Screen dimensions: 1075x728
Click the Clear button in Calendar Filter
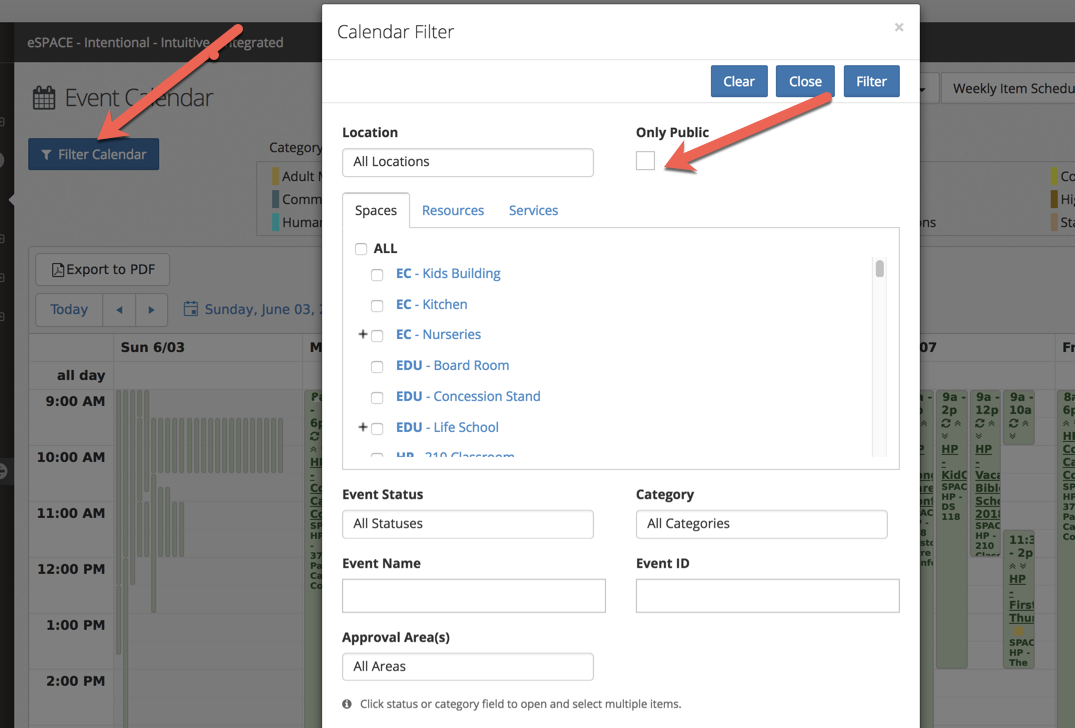click(739, 82)
